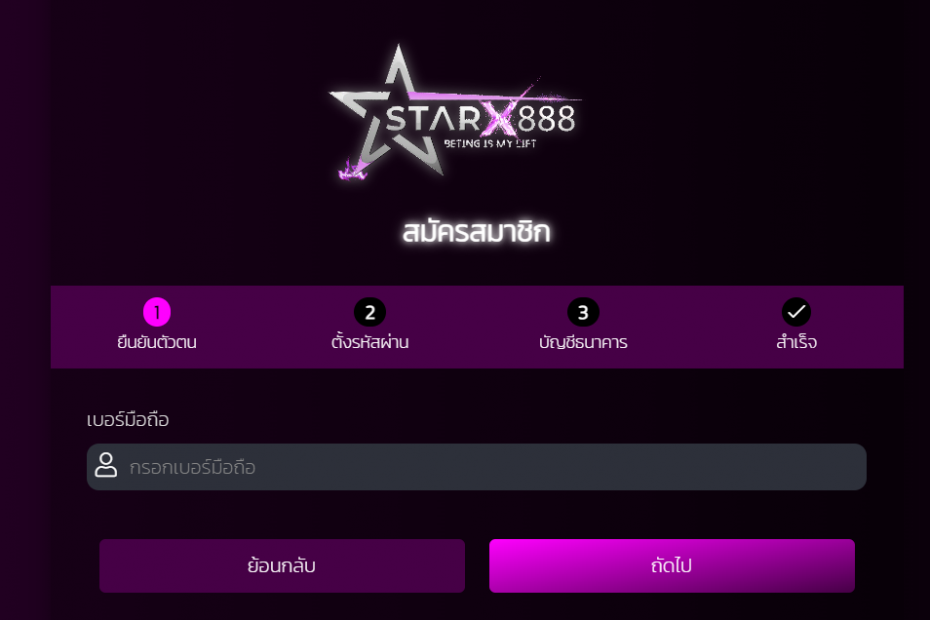Image resolution: width=930 pixels, height=620 pixels.
Task: Open the ยืนยันตัวตน step label
Action: click(x=157, y=342)
